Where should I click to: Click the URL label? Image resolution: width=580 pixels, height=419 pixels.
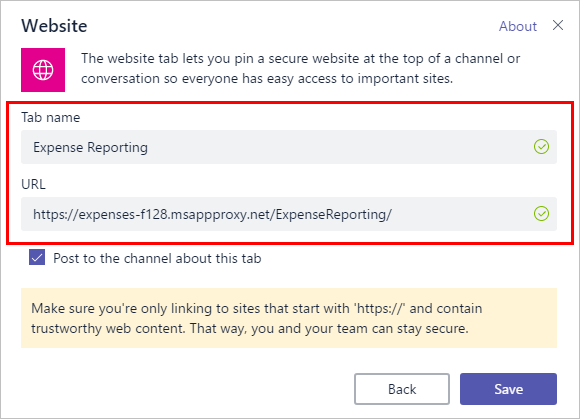pyautogui.click(x=33, y=184)
